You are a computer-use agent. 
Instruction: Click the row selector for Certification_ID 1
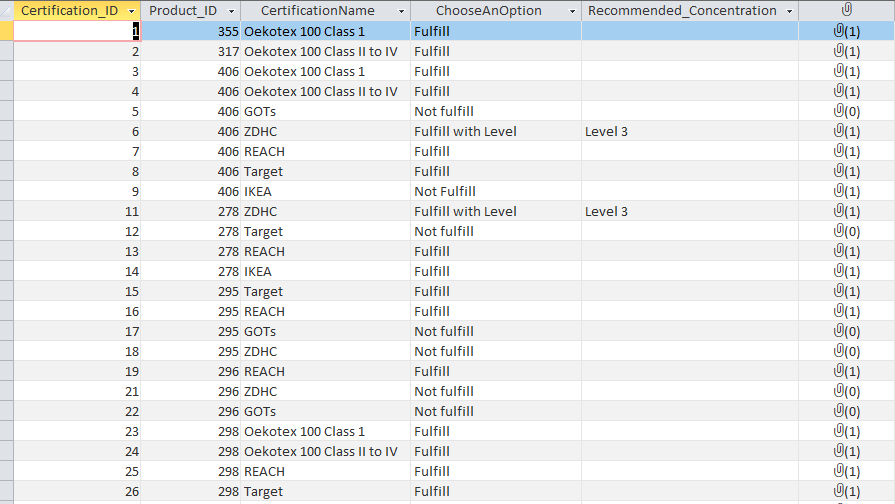pyautogui.click(x=6, y=31)
